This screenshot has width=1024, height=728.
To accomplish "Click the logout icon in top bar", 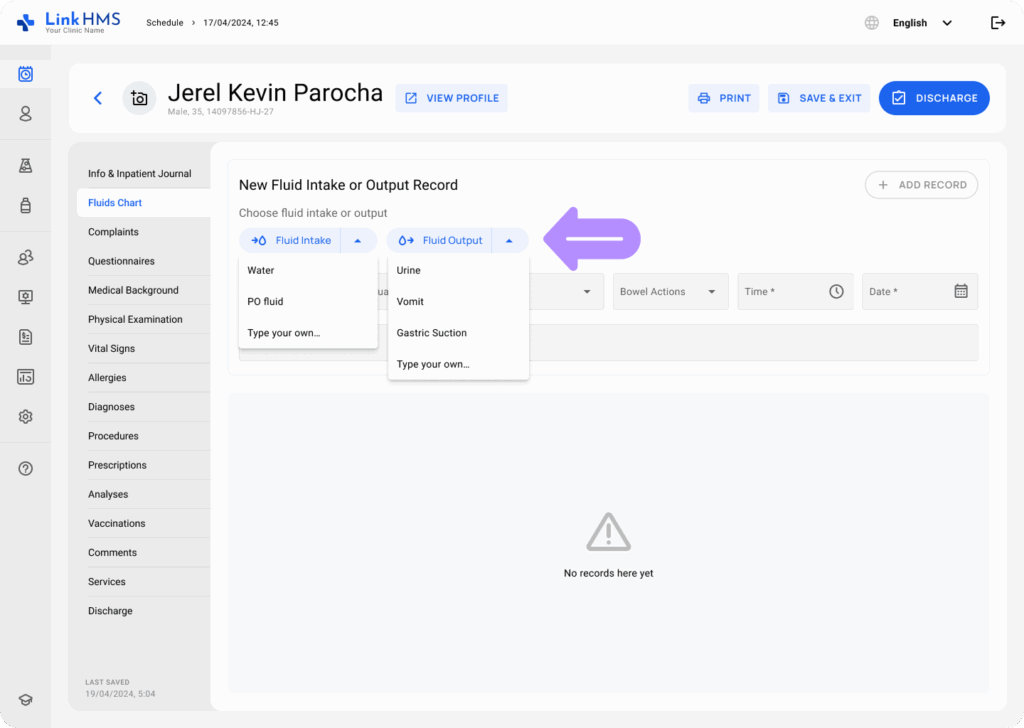I will point(997,23).
